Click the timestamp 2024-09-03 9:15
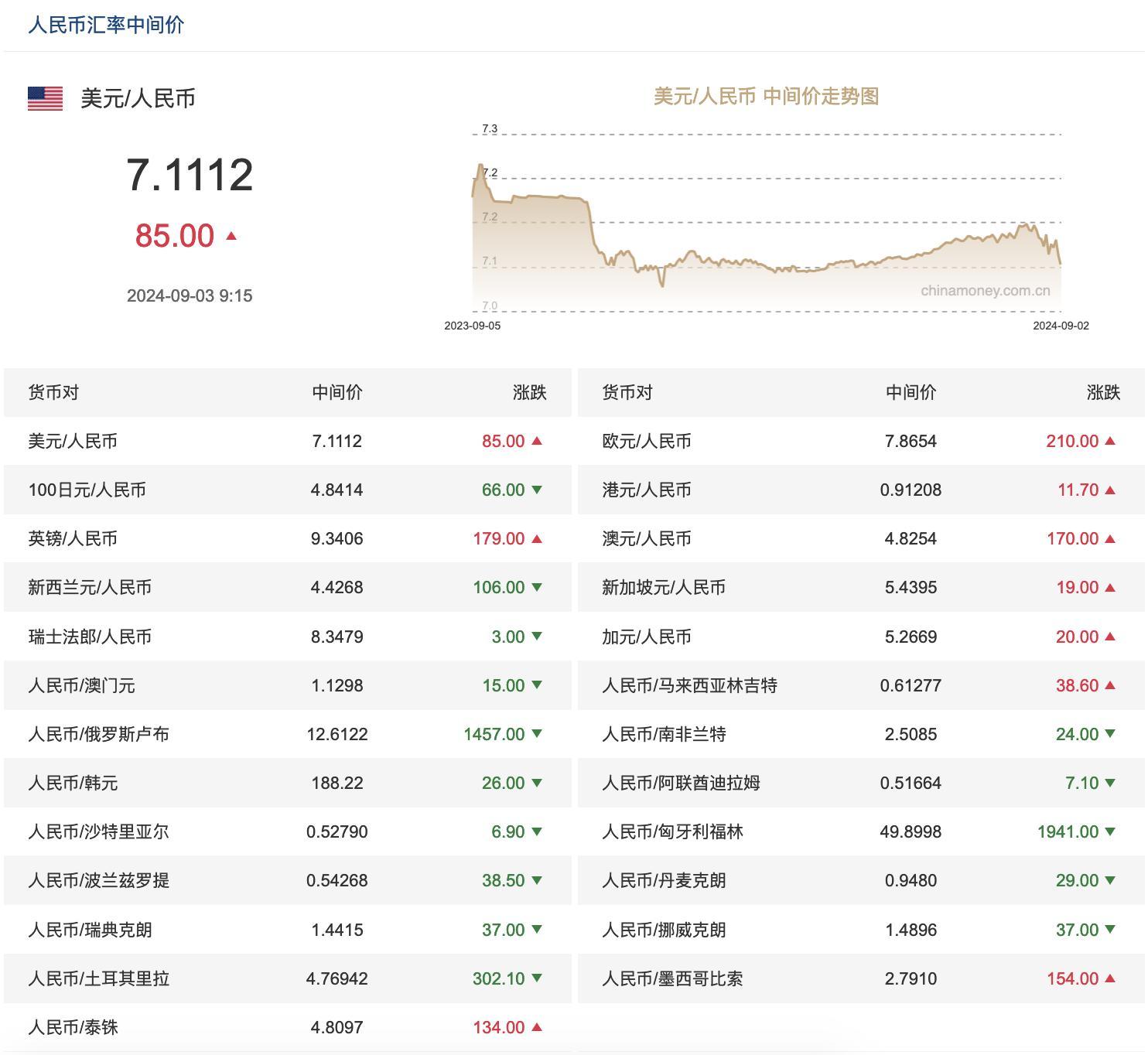1148x1055 pixels. (190, 295)
